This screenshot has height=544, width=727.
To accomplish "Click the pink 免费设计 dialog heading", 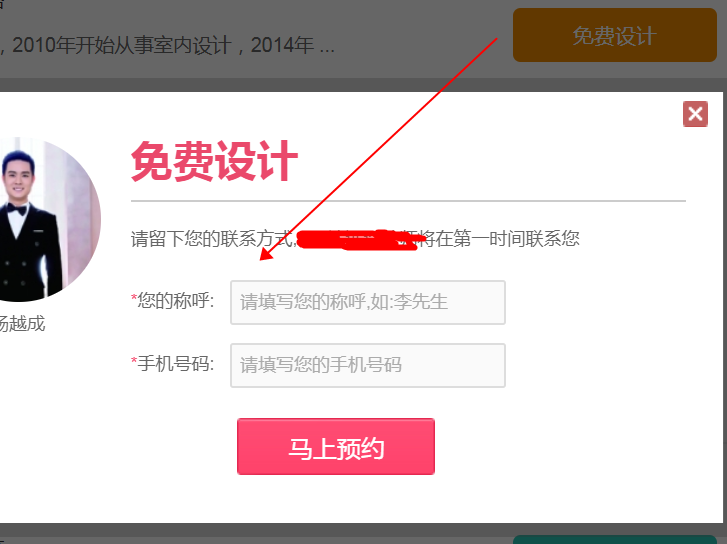I will coord(214,161).
